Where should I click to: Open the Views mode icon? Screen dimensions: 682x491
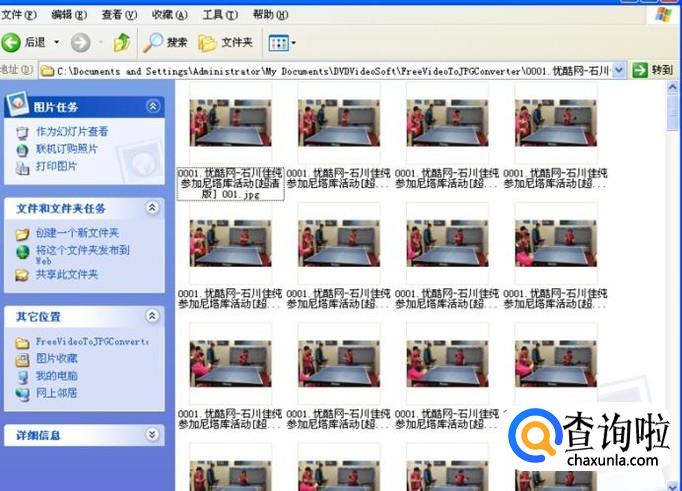pyautogui.click(x=278, y=43)
